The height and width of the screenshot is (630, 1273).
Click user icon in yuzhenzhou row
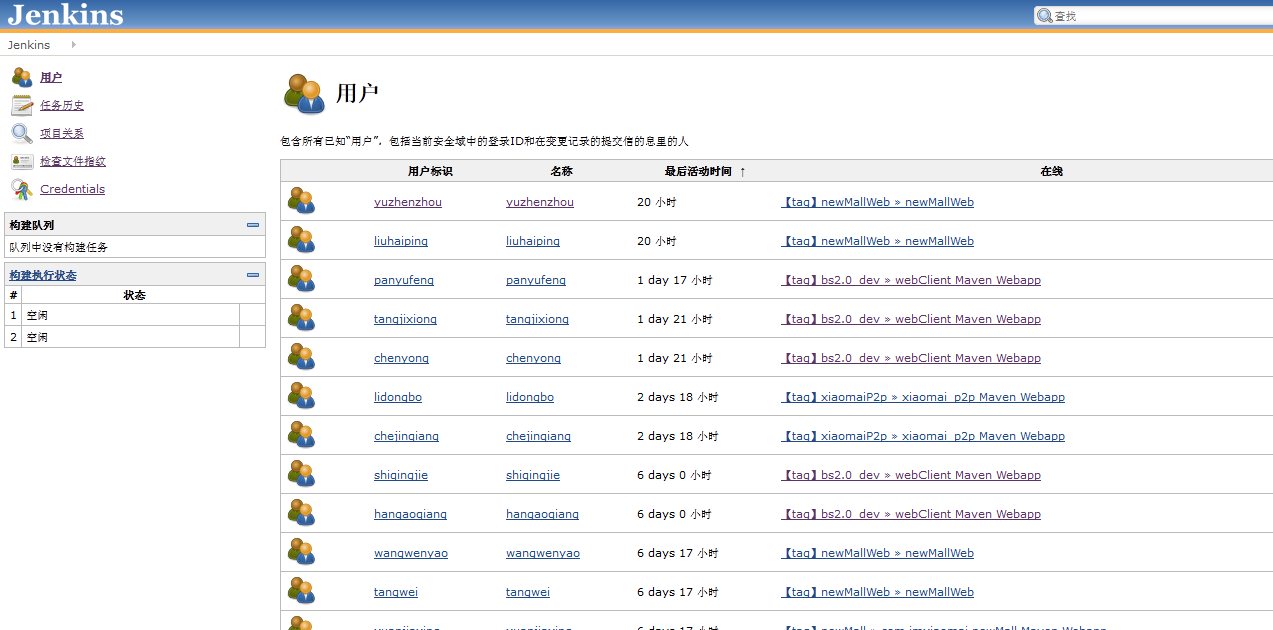pos(301,201)
